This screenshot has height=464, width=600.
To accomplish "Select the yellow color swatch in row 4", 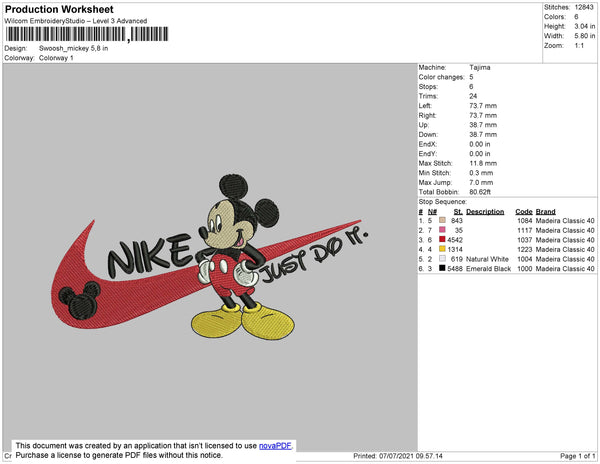I will (442, 249).
